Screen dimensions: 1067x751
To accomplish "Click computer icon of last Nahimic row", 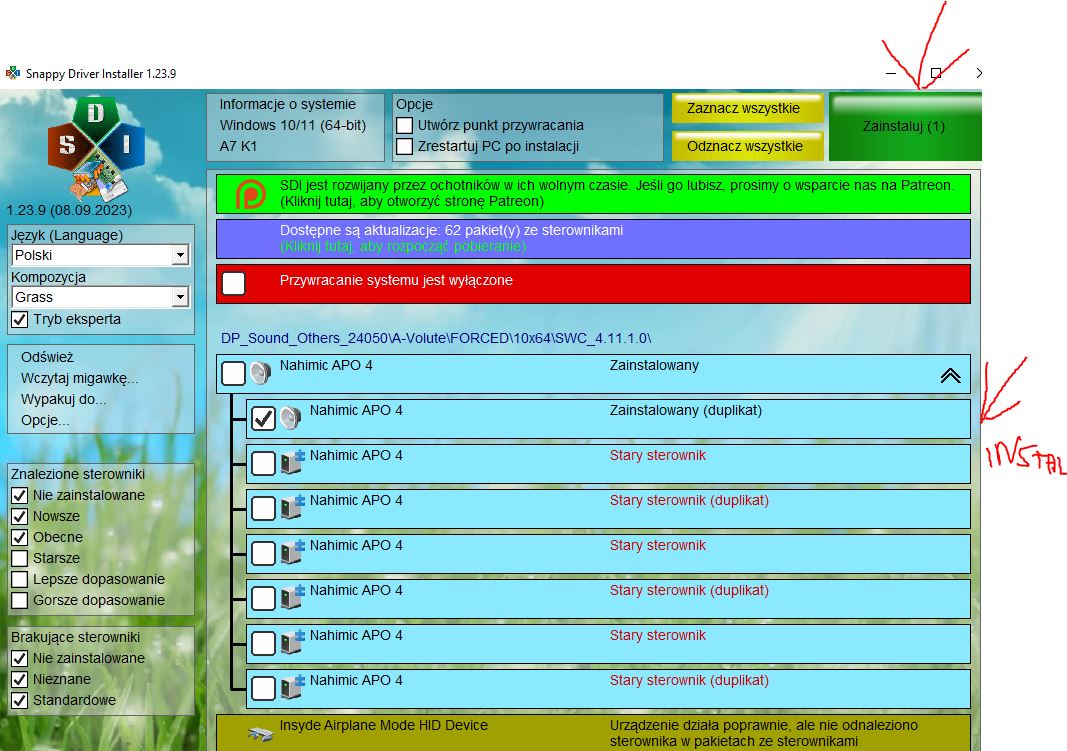I will [292, 688].
